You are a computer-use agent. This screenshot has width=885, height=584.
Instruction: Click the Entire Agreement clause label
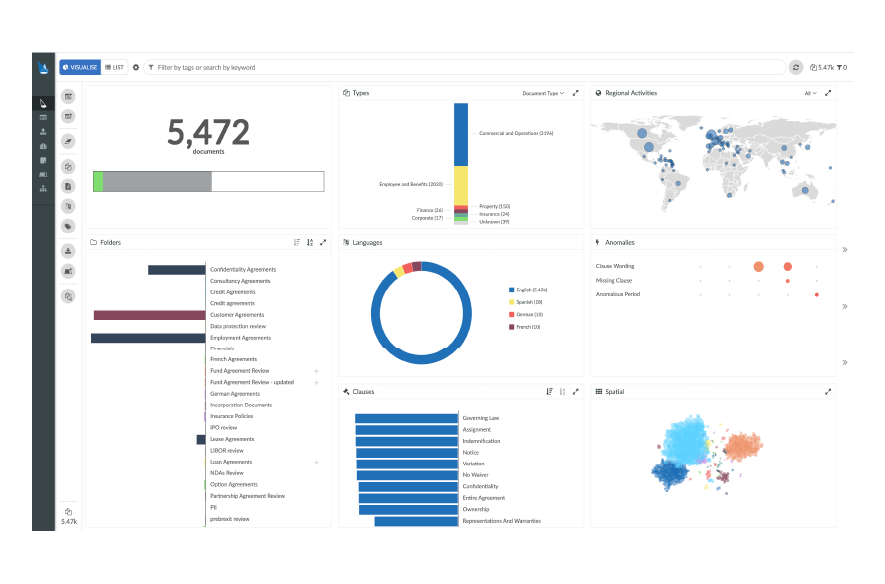point(484,498)
